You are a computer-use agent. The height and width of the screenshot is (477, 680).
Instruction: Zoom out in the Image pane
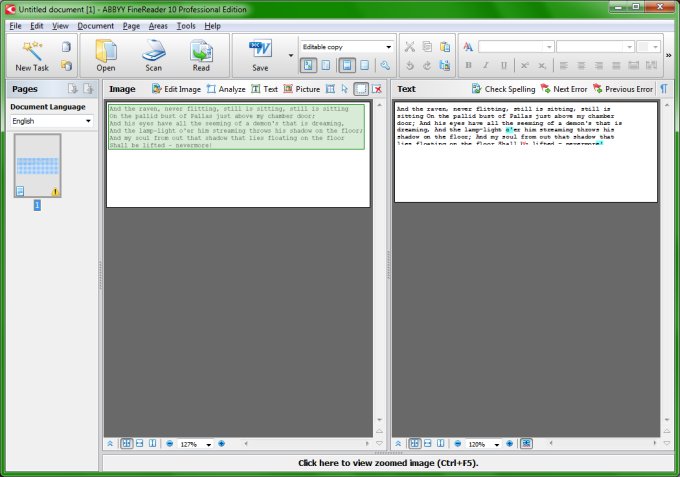[x=170, y=444]
